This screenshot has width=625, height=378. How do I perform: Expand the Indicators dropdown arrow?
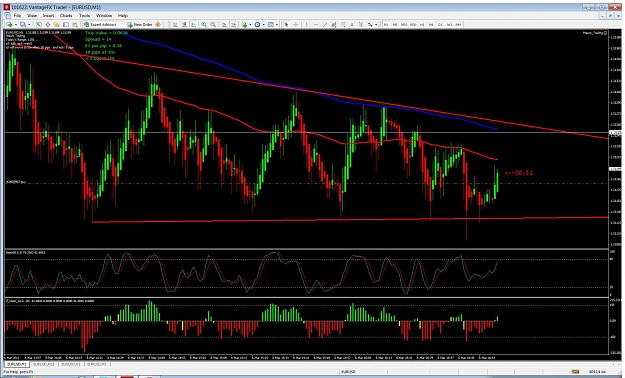coord(250,24)
